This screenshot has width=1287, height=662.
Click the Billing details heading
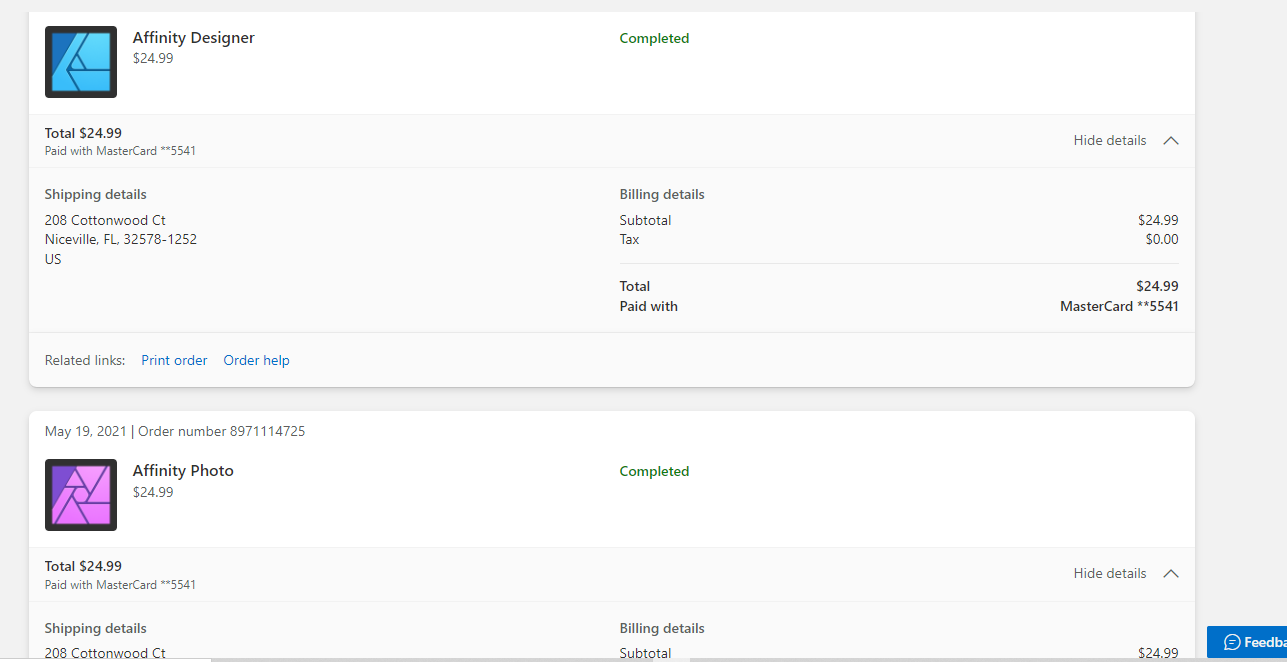point(662,194)
